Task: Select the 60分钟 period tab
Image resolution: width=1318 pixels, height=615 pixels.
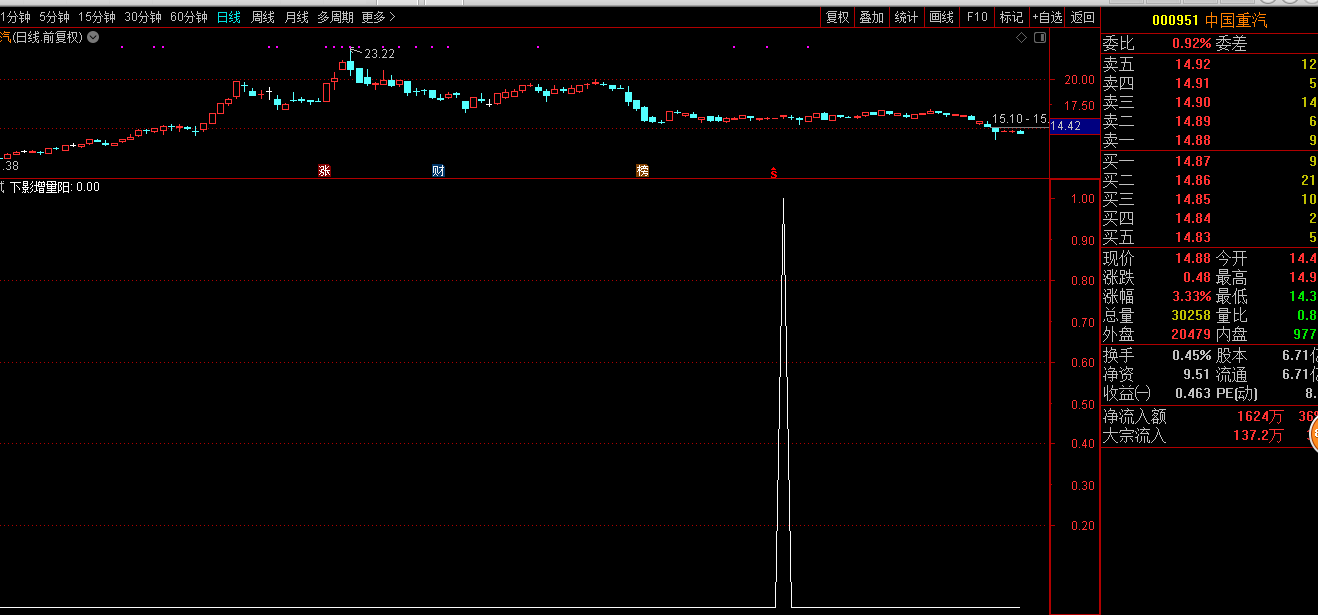Action: pyautogui.click(x=188, y=17)
